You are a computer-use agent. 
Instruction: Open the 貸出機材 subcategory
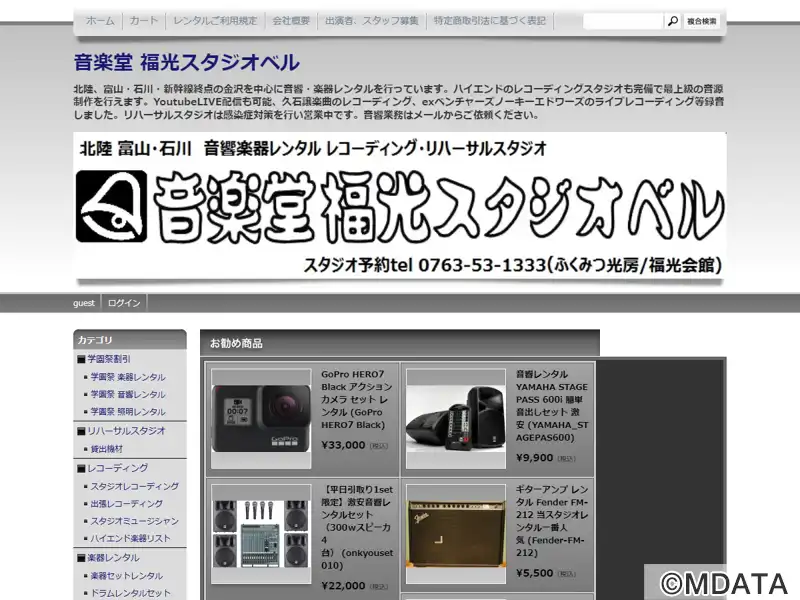coord(107,449)
